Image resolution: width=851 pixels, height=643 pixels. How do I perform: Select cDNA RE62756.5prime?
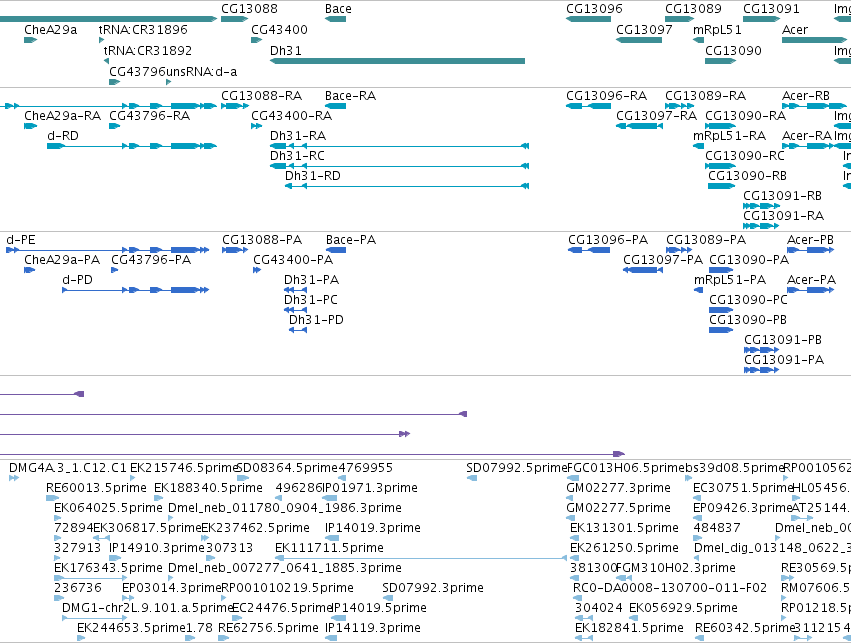coord(268,628)
